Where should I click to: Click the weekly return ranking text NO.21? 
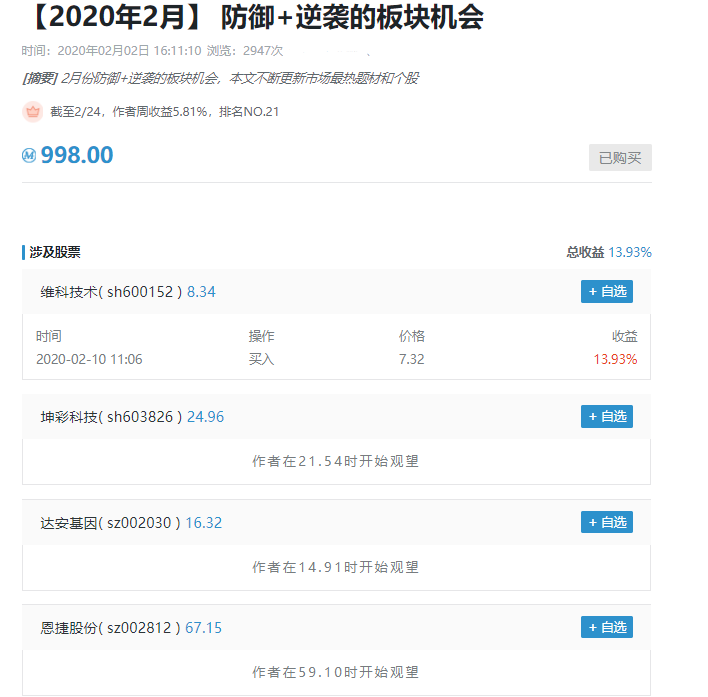[164, 112]
